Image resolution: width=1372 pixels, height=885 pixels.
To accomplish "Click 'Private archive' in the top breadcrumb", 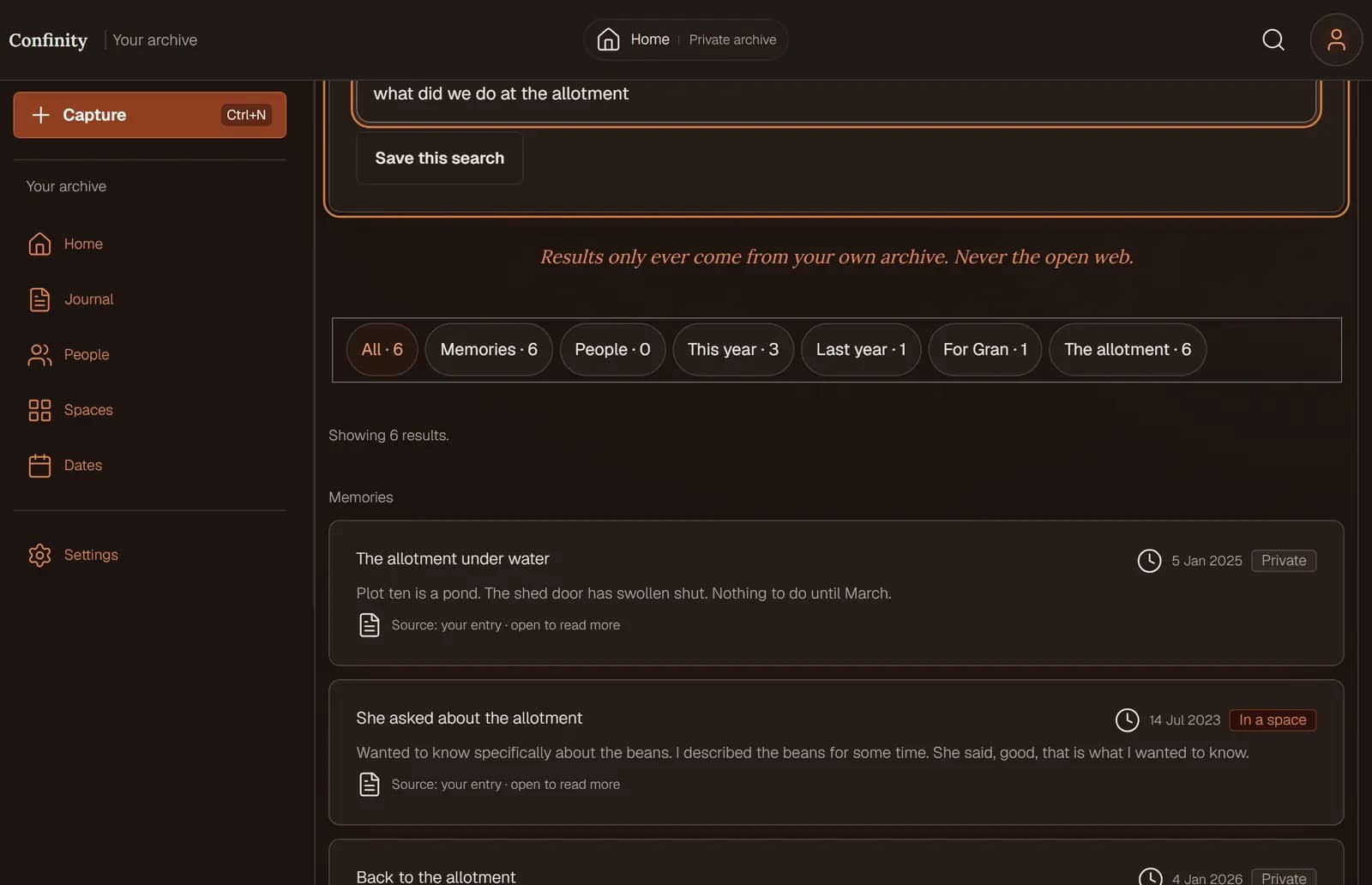I will pos(732,39).
